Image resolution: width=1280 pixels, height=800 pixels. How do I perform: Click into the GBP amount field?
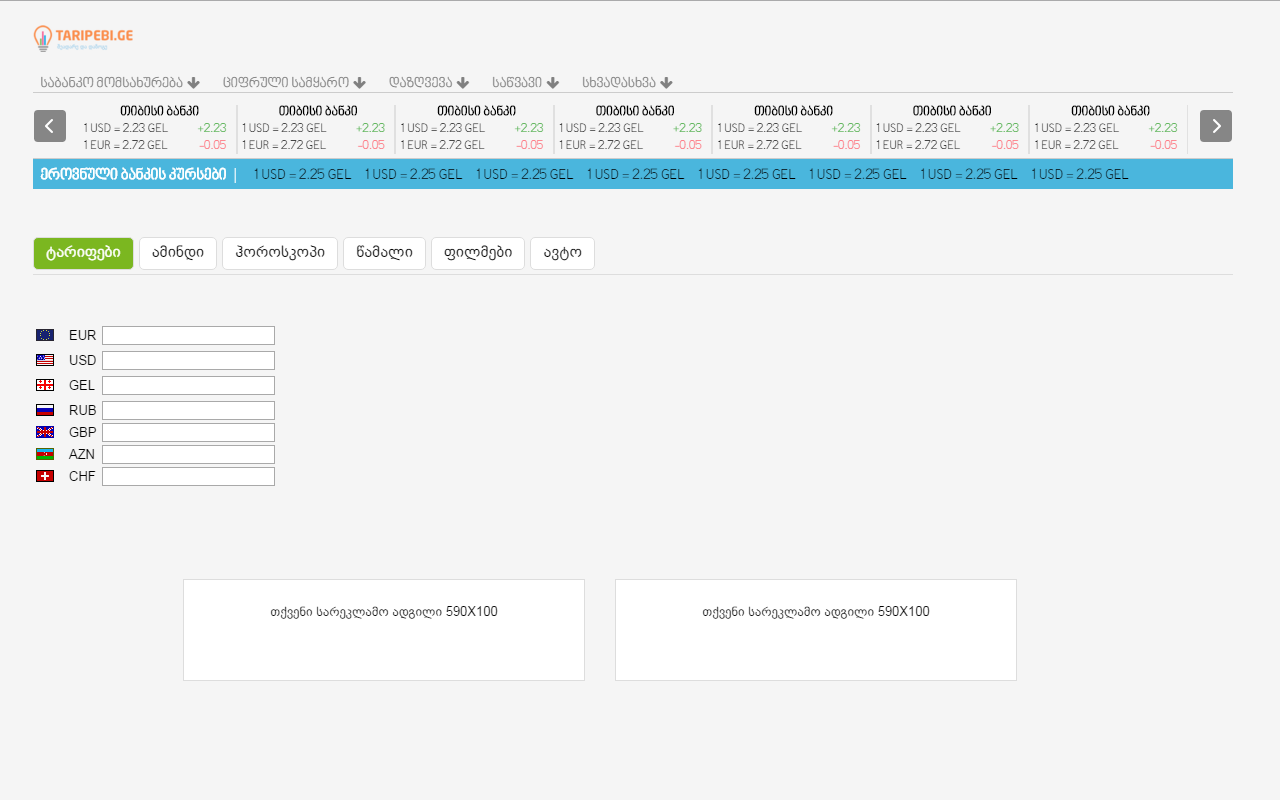pos(188,432)
